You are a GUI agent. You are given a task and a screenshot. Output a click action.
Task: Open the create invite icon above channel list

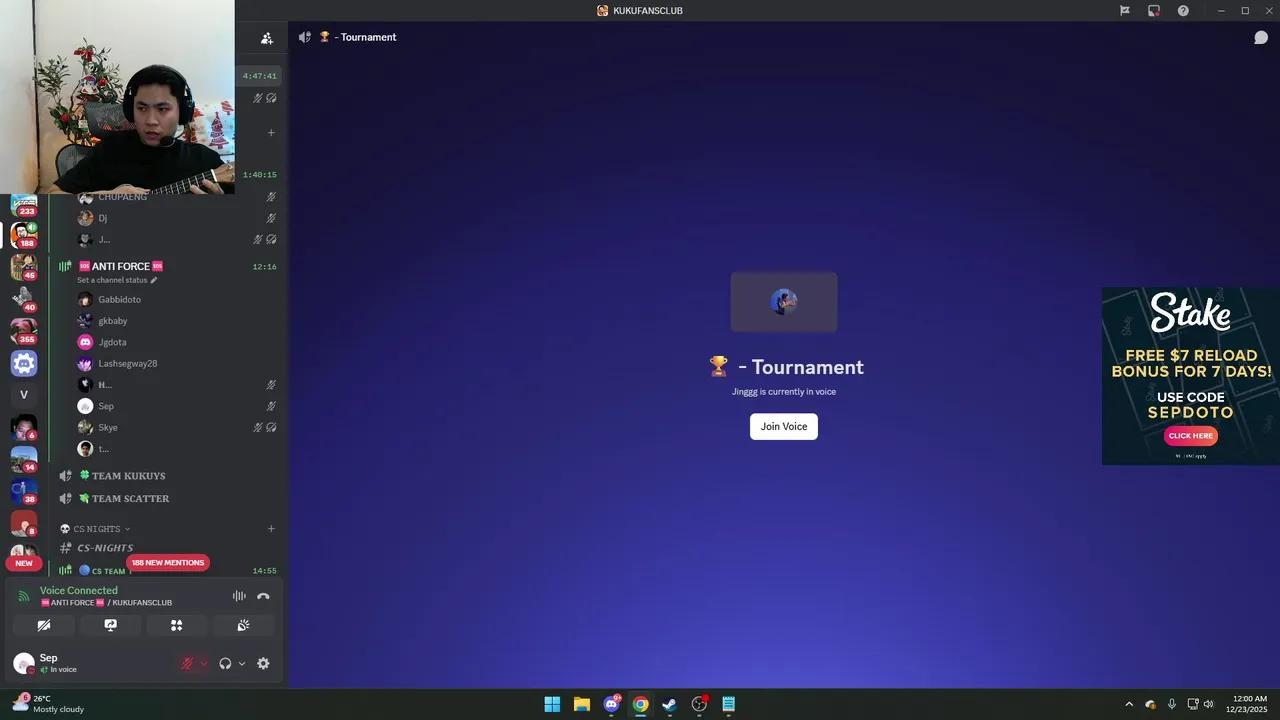point(267,38)
